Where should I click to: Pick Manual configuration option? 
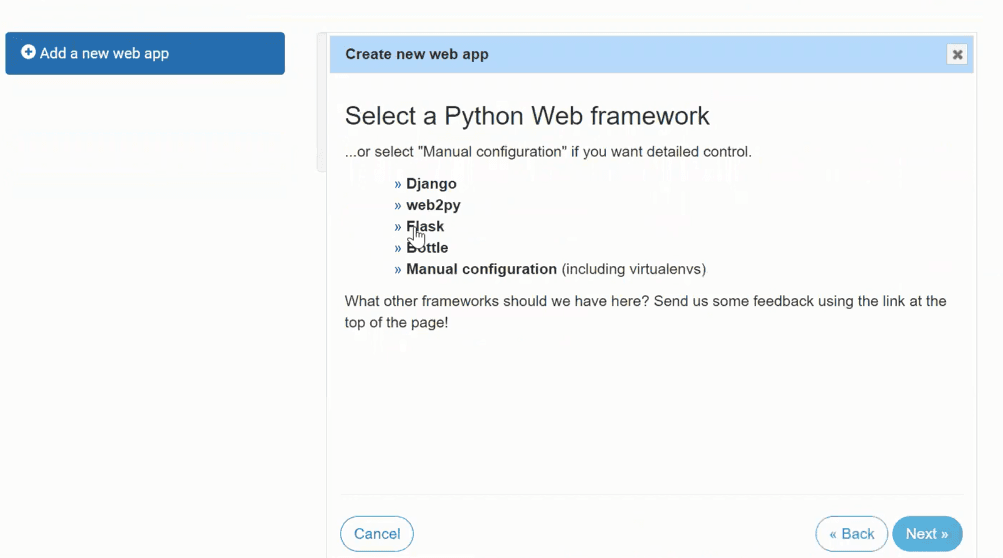[482, 269]
